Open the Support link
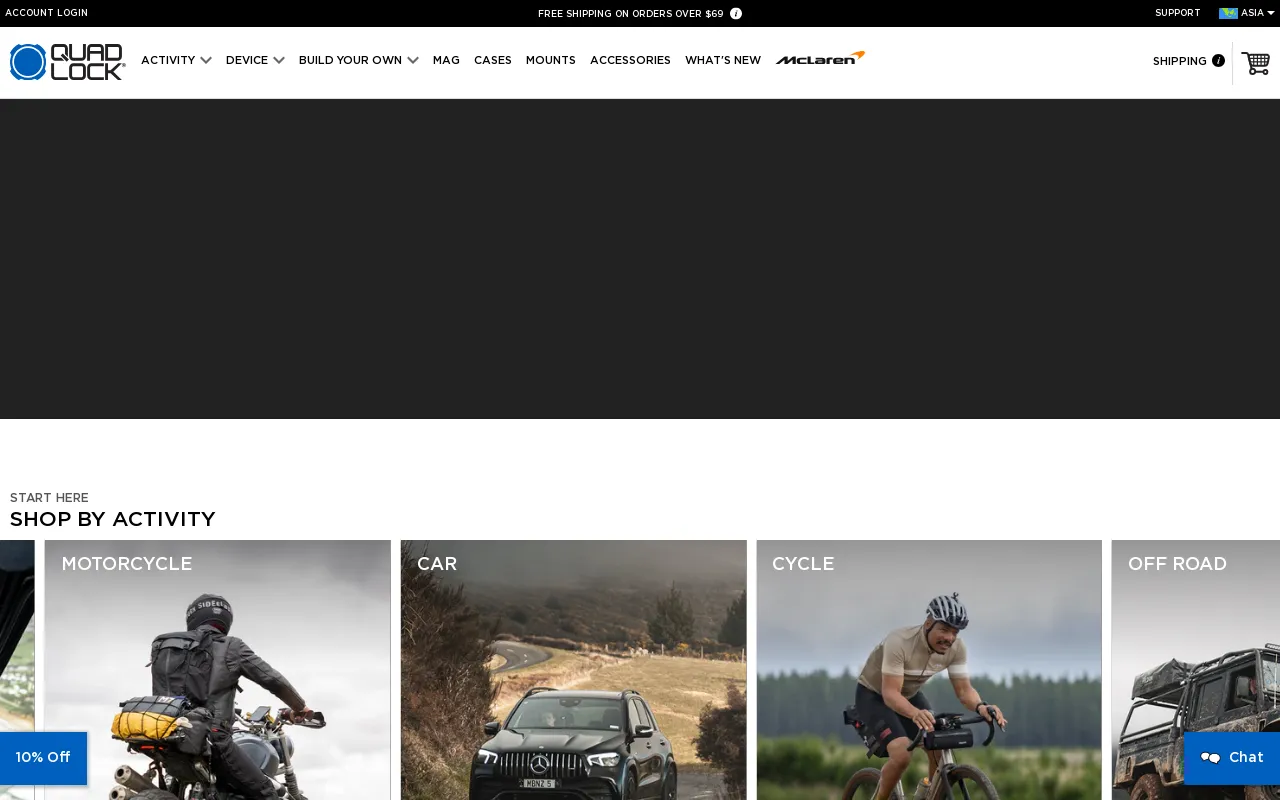The height and width of the screenshot is (800, 1280). pyautogui.click(x=1178, y=13)
